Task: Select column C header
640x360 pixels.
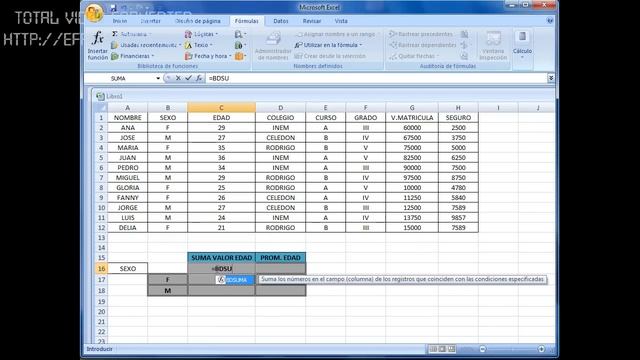Action: (221, 108)
